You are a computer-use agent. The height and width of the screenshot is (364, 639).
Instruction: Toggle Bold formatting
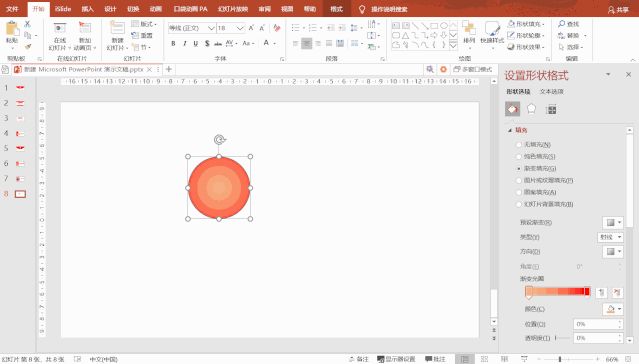[x=173, y=44]
